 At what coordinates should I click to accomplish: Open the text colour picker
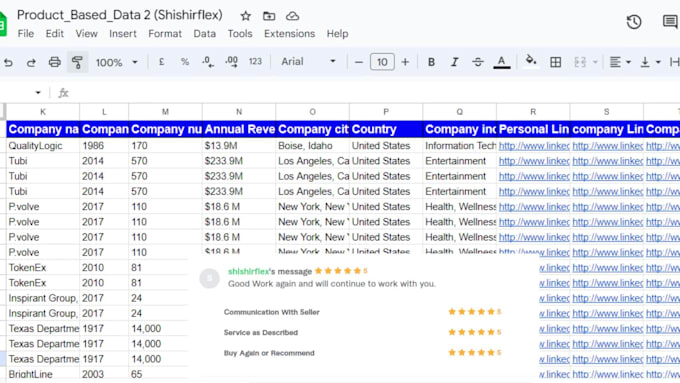point(501,62)
